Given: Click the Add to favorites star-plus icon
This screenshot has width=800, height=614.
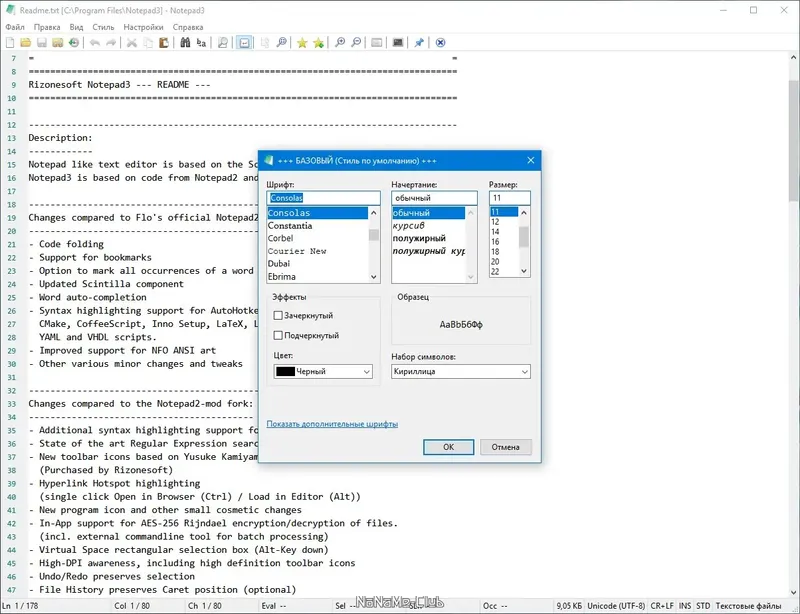Looking at the screenshot, I should coord(318,43).
